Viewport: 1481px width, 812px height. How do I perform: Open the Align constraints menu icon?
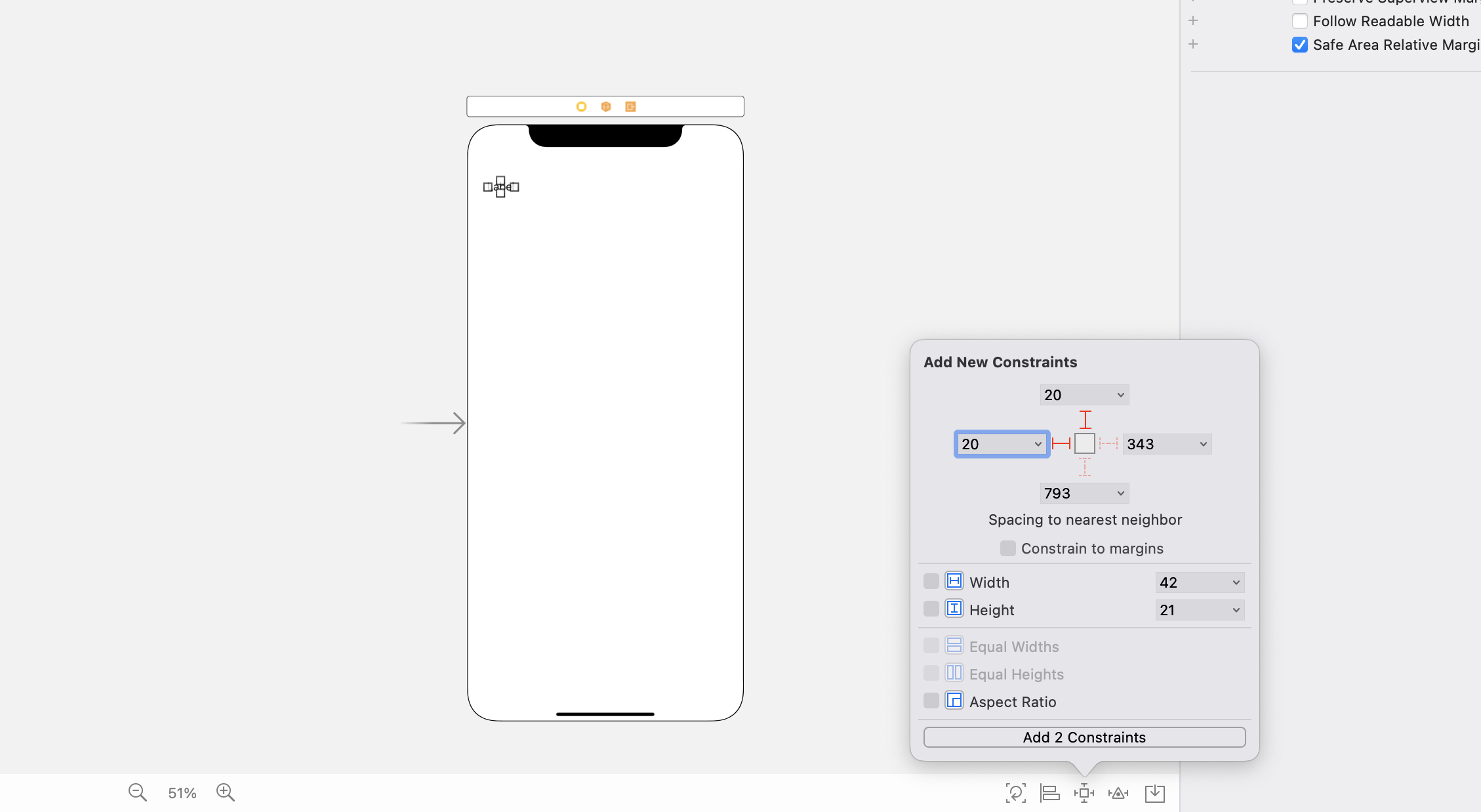point(1049,793)
